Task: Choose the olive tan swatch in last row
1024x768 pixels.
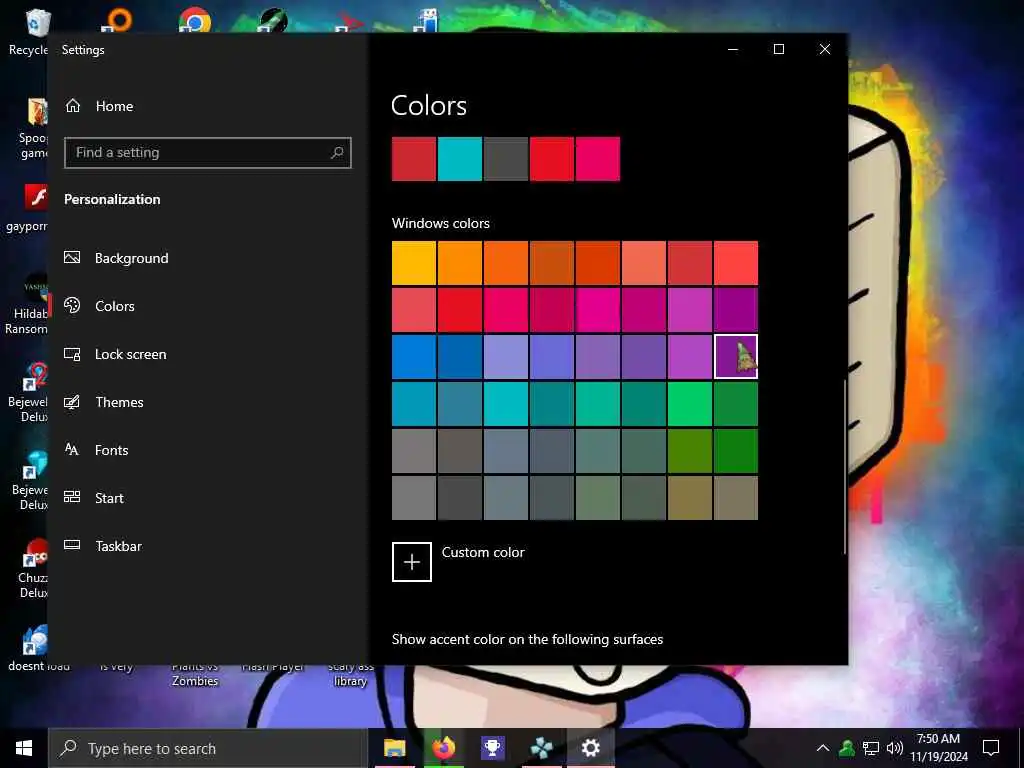Action: (x=690, y=498)
